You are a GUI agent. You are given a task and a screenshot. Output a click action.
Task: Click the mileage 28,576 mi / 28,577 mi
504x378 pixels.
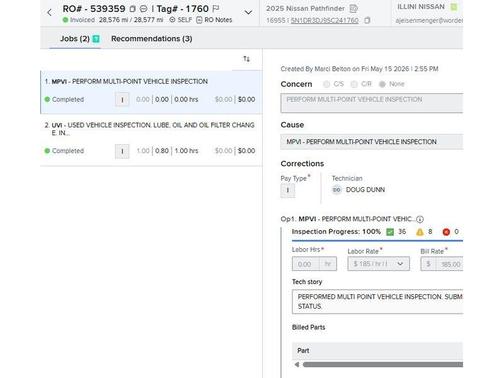point(131,20)
